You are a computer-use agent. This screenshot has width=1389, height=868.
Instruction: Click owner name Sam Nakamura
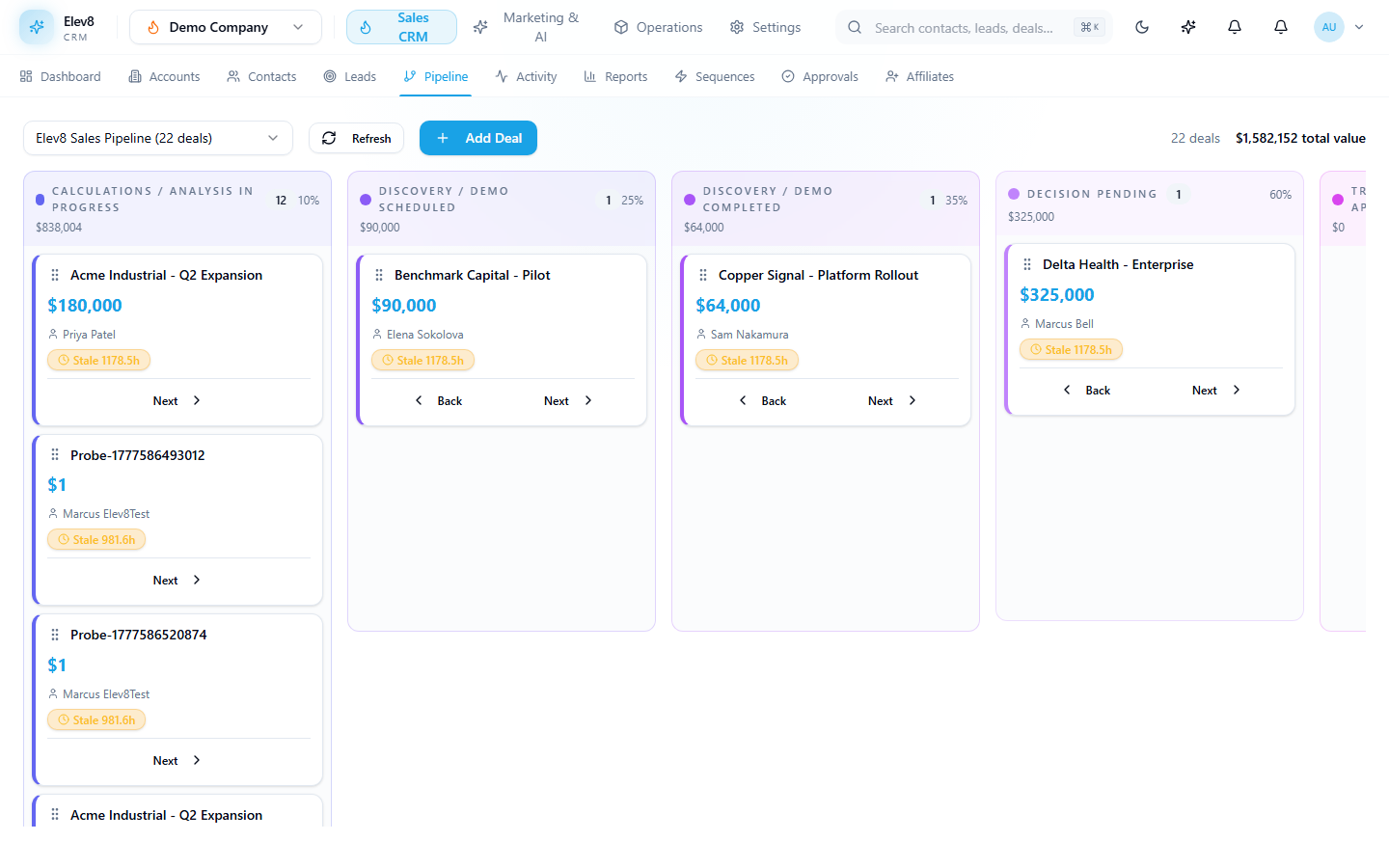[x=749, y=335]
